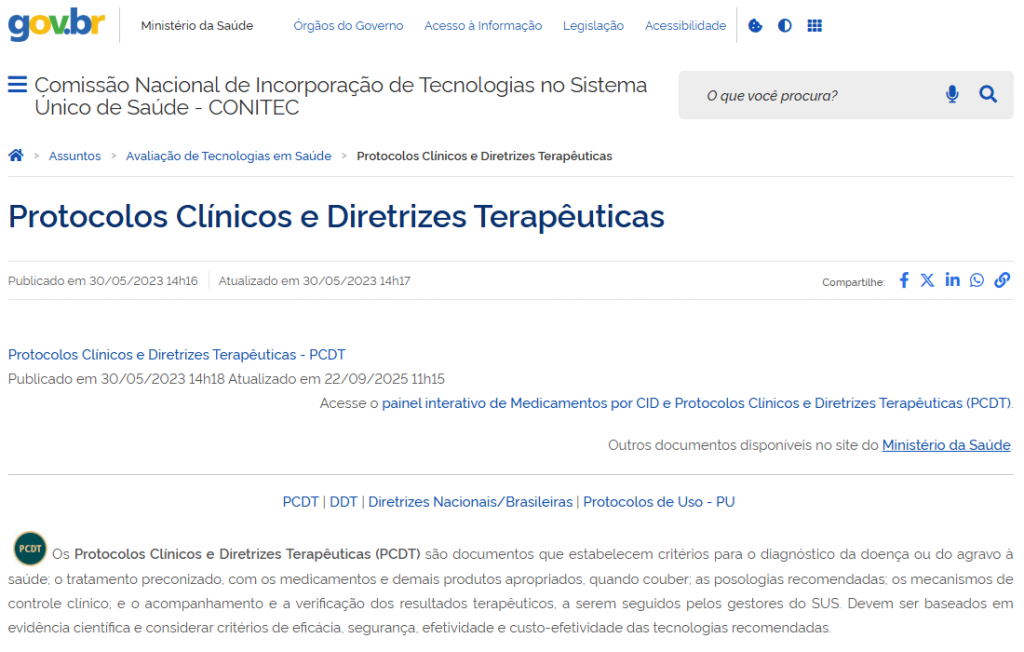1024x652 pixels.
Task: Jump to 'Diretrizes Nacionais/Brasileiras' section
Action: 470,502
